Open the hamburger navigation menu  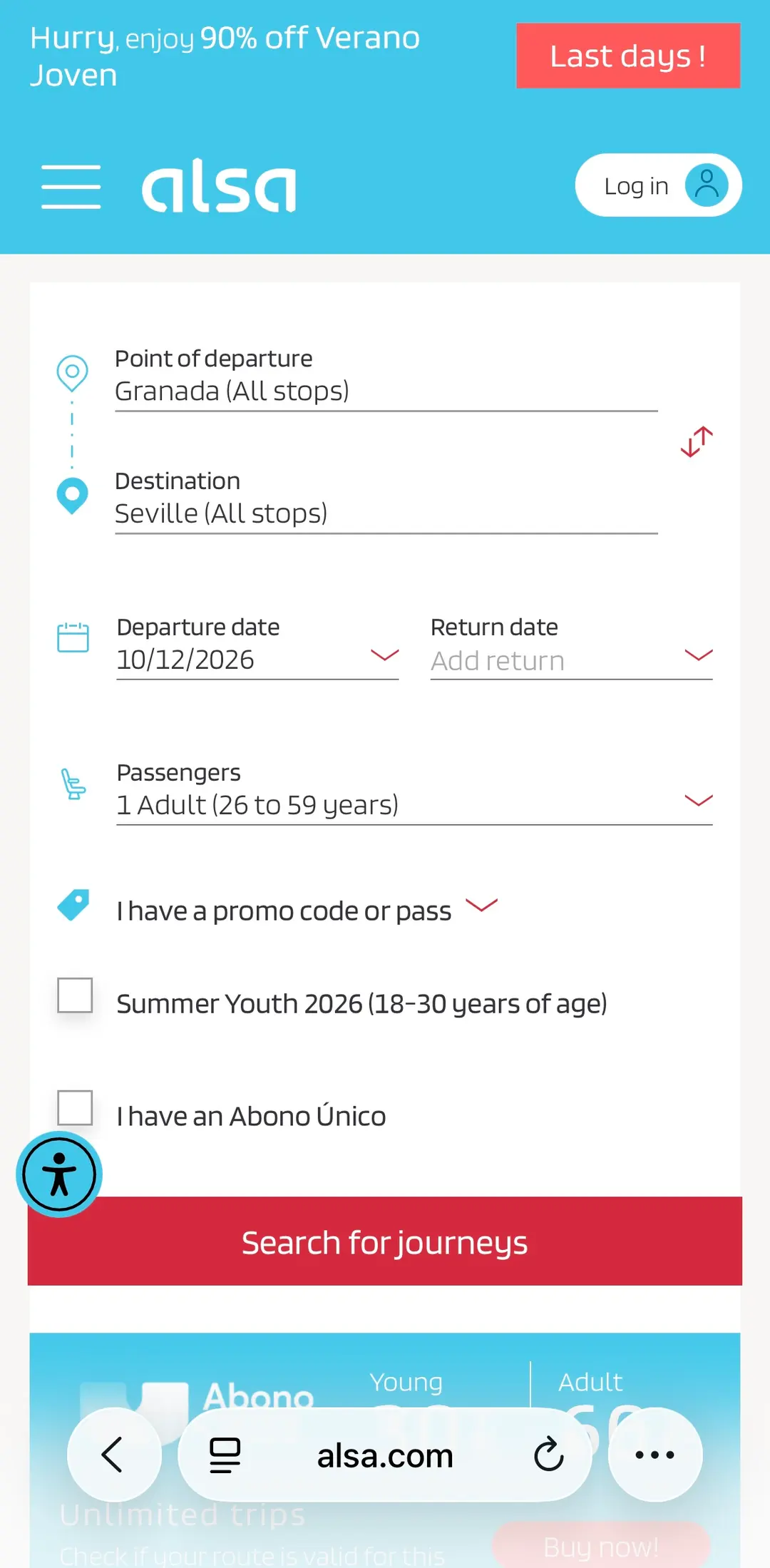pos(71,187)
